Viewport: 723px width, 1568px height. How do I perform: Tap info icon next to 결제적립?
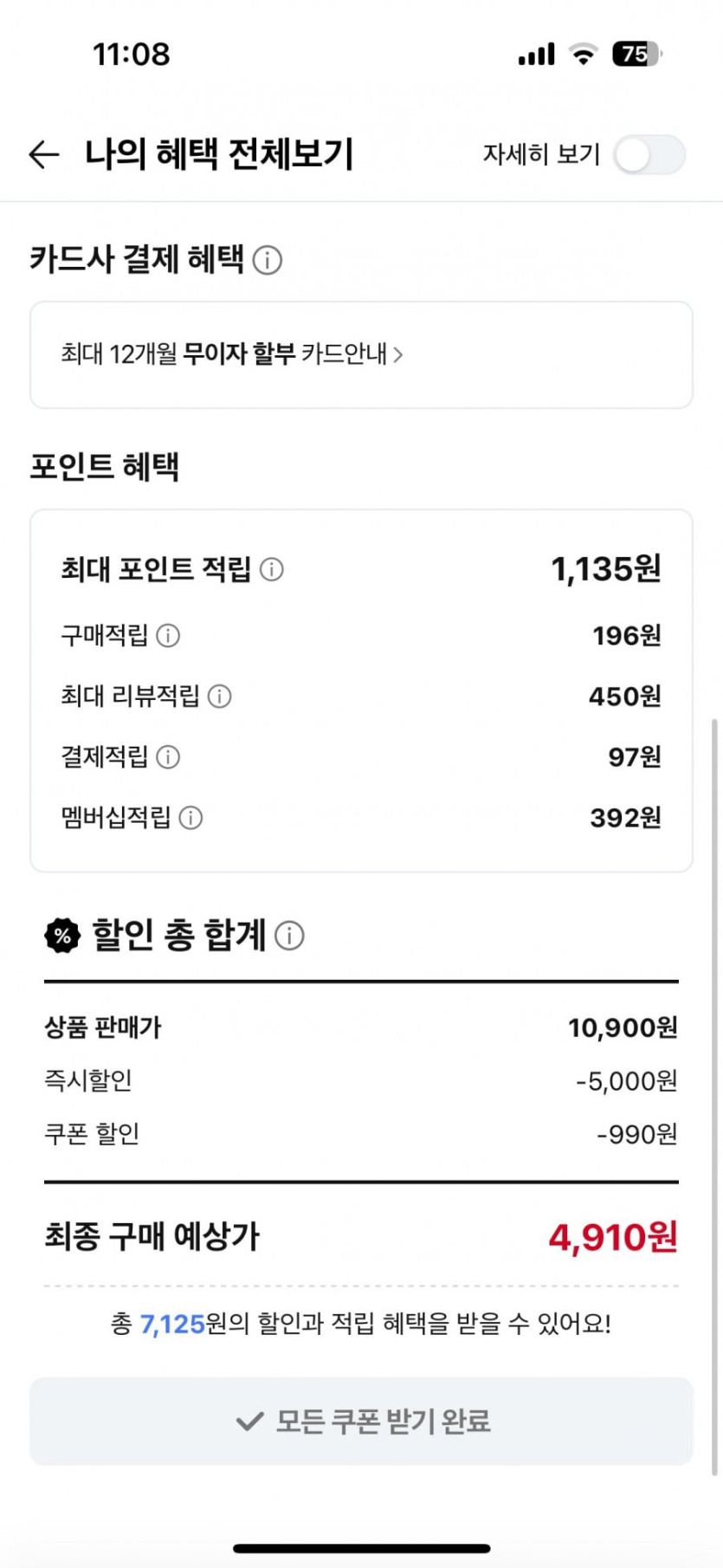click(168, 757)
